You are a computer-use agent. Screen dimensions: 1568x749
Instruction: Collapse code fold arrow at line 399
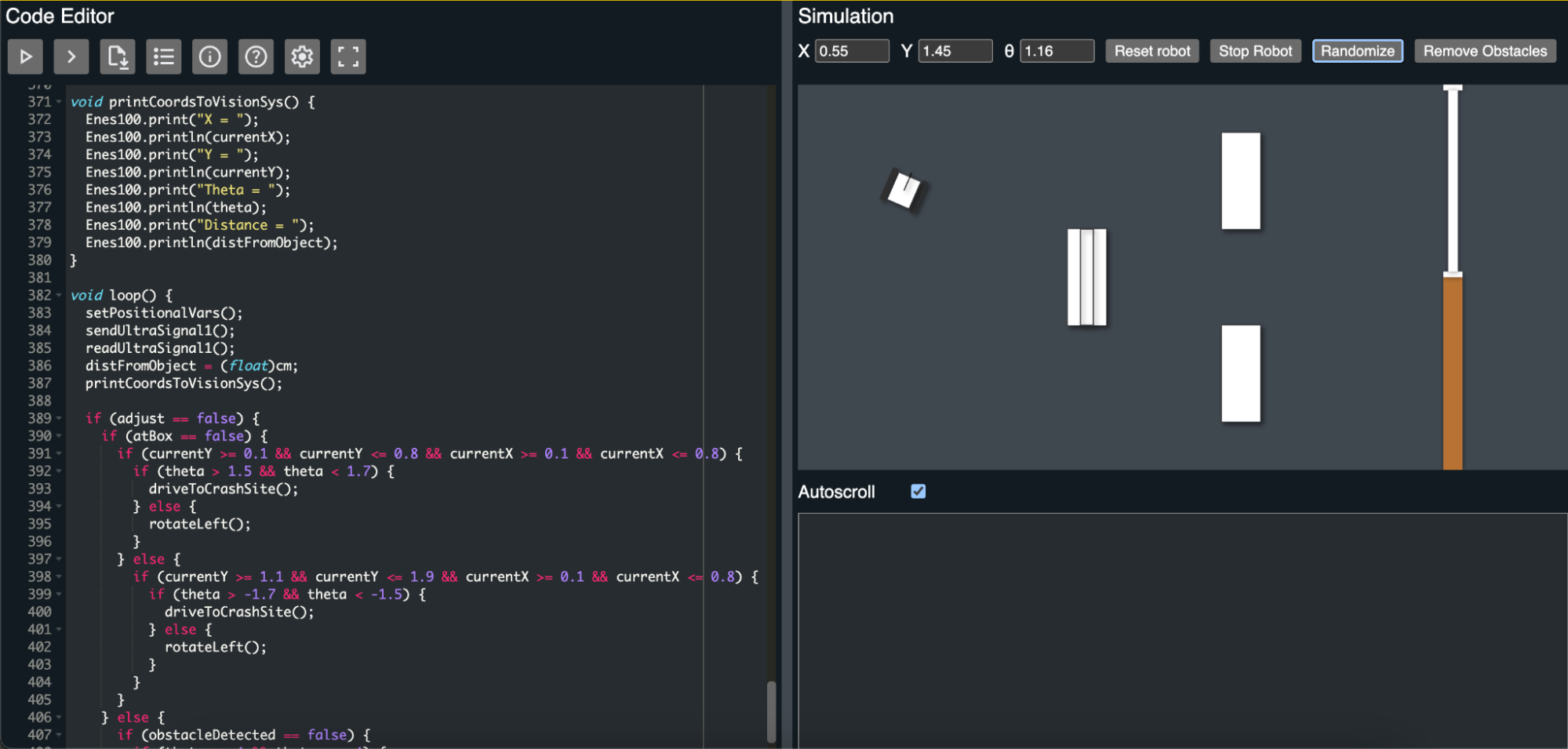pos(59,594)
